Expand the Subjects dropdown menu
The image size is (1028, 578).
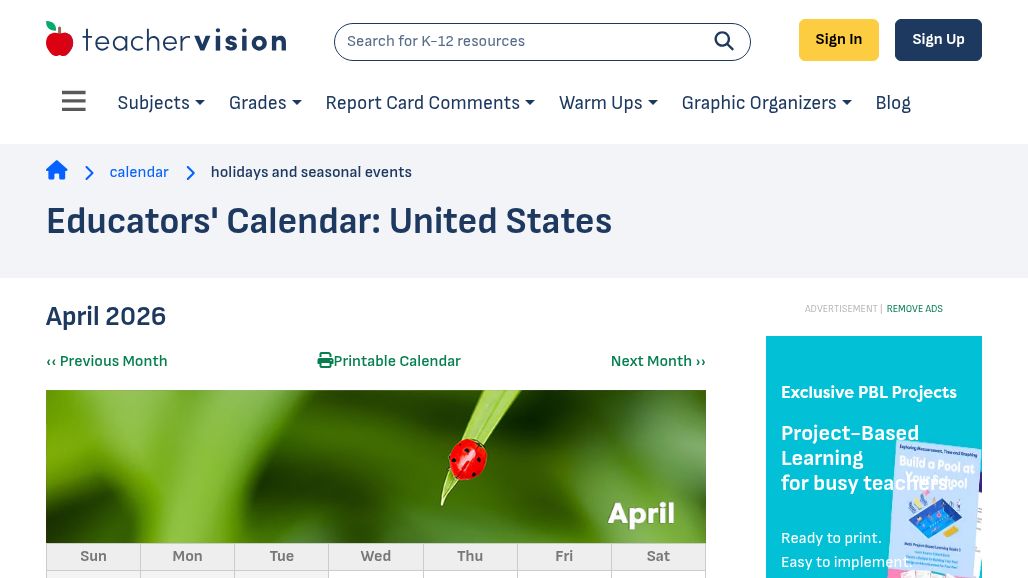coord(161,103)
